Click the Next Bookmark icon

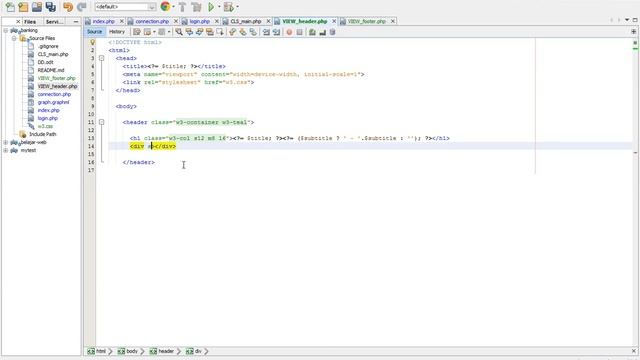click(x=243, y=32)
